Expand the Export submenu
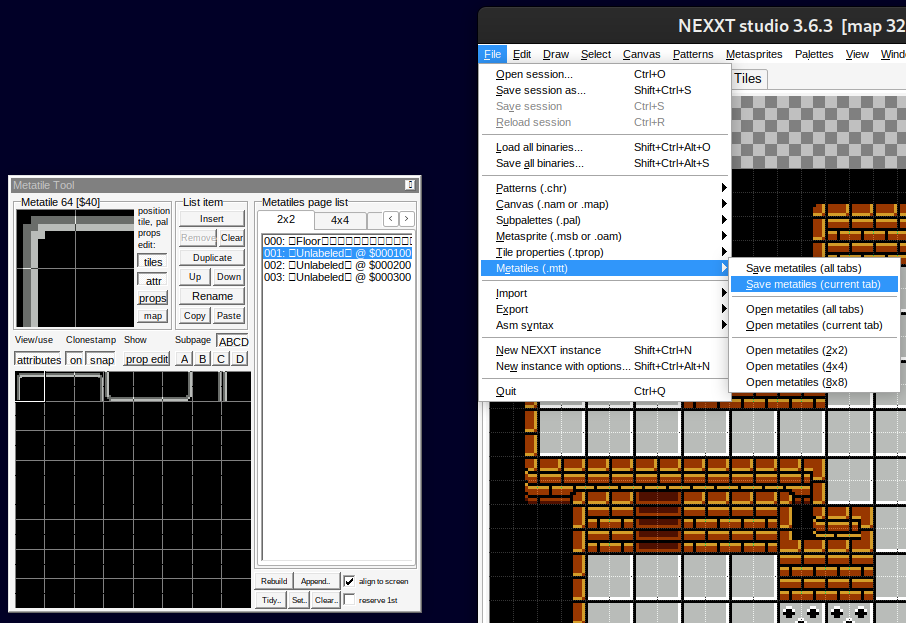Screen dimensions: 906x623 pyautogui.click(x=605, y=309)
